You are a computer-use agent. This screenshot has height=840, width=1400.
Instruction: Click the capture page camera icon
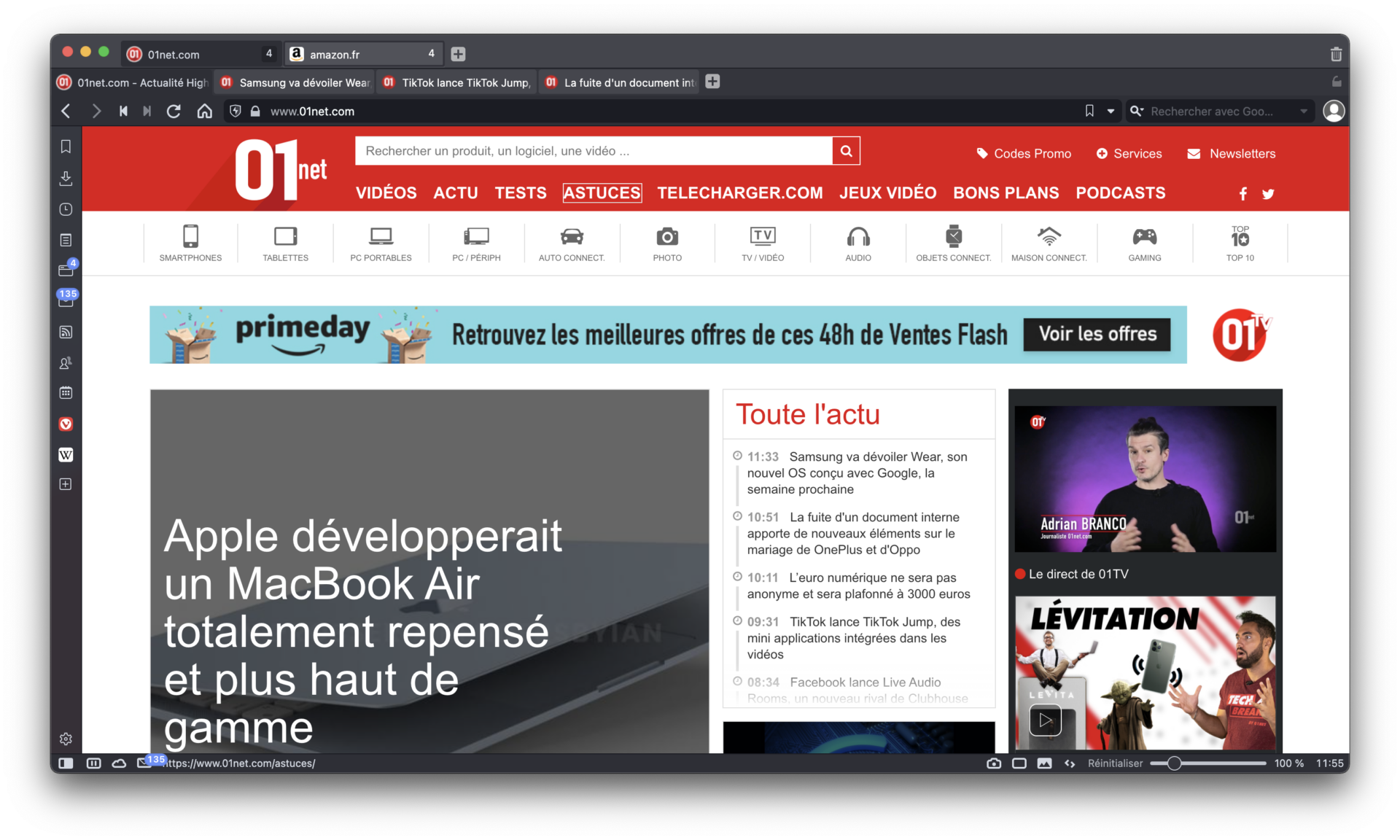(x=994, y=763)
